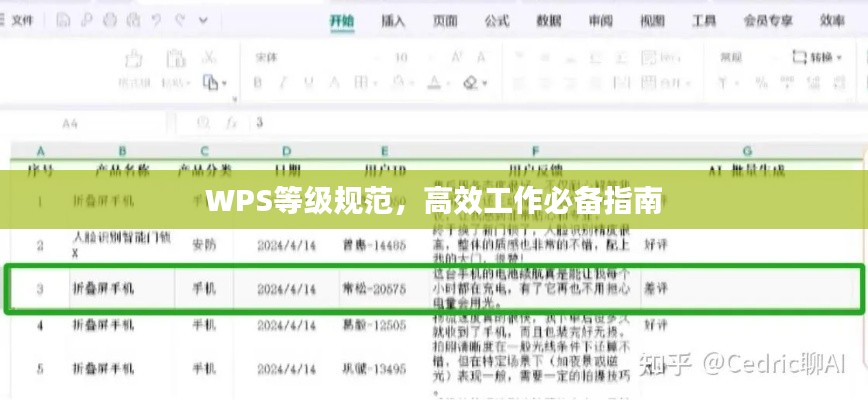Select column A header
Viewport: 868px width, 400px height.
pos(40,151)
